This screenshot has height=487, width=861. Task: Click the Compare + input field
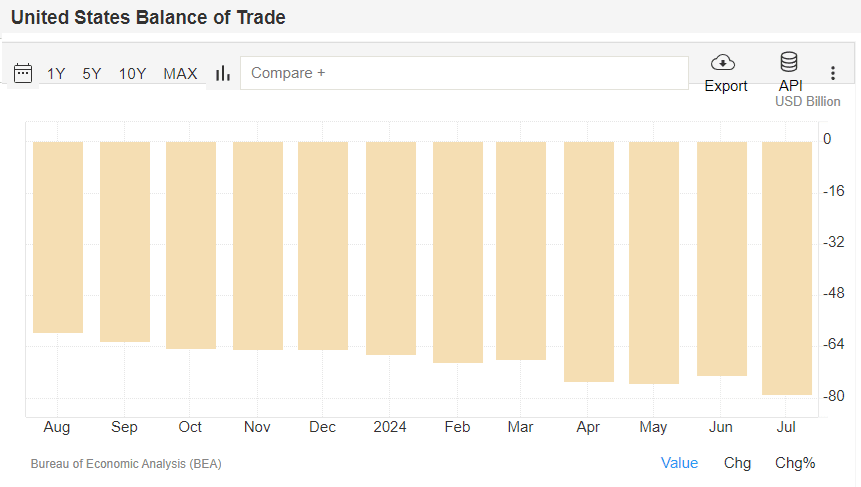pyautogui.click(x=464, y=73)
